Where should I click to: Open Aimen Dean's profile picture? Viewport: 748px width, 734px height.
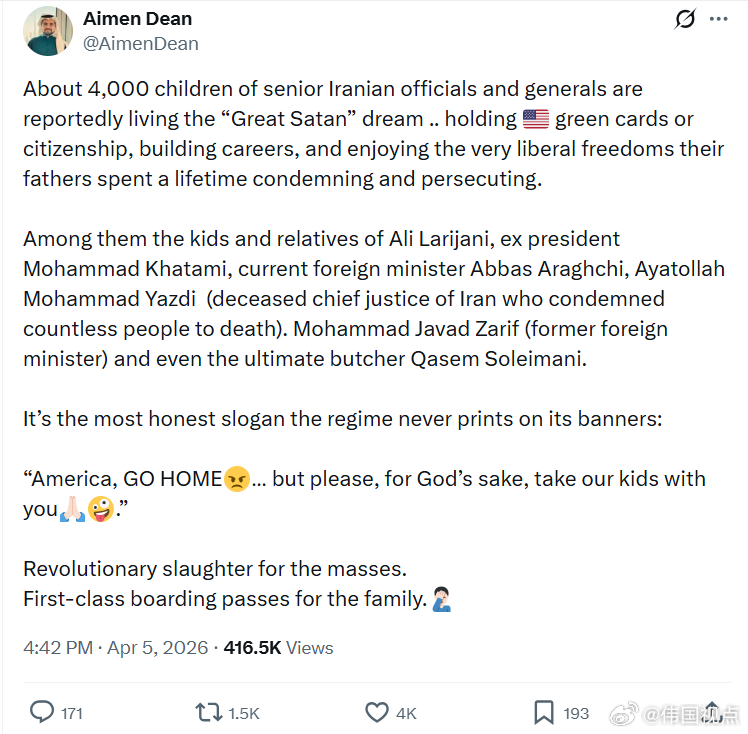48,31
